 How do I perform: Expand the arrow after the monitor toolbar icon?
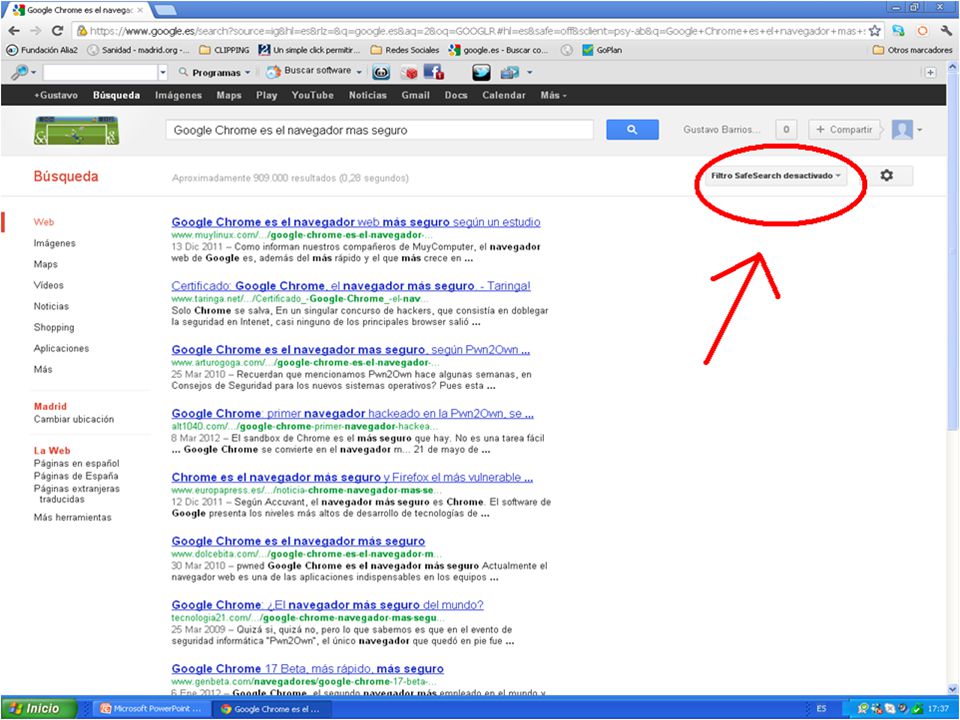(x=530, y=73)
